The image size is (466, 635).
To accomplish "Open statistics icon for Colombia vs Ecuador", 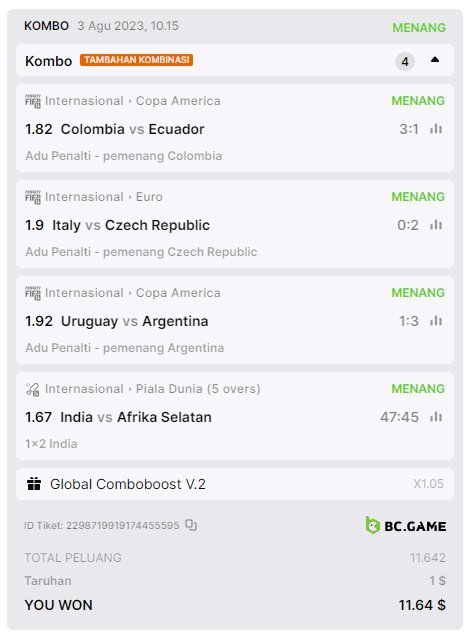I will click(436, 129).
